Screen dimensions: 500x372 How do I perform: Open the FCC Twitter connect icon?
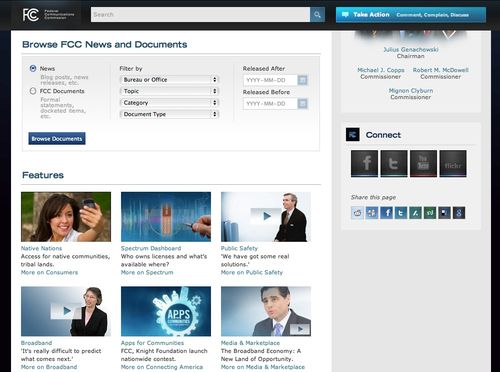pos(394,163)
